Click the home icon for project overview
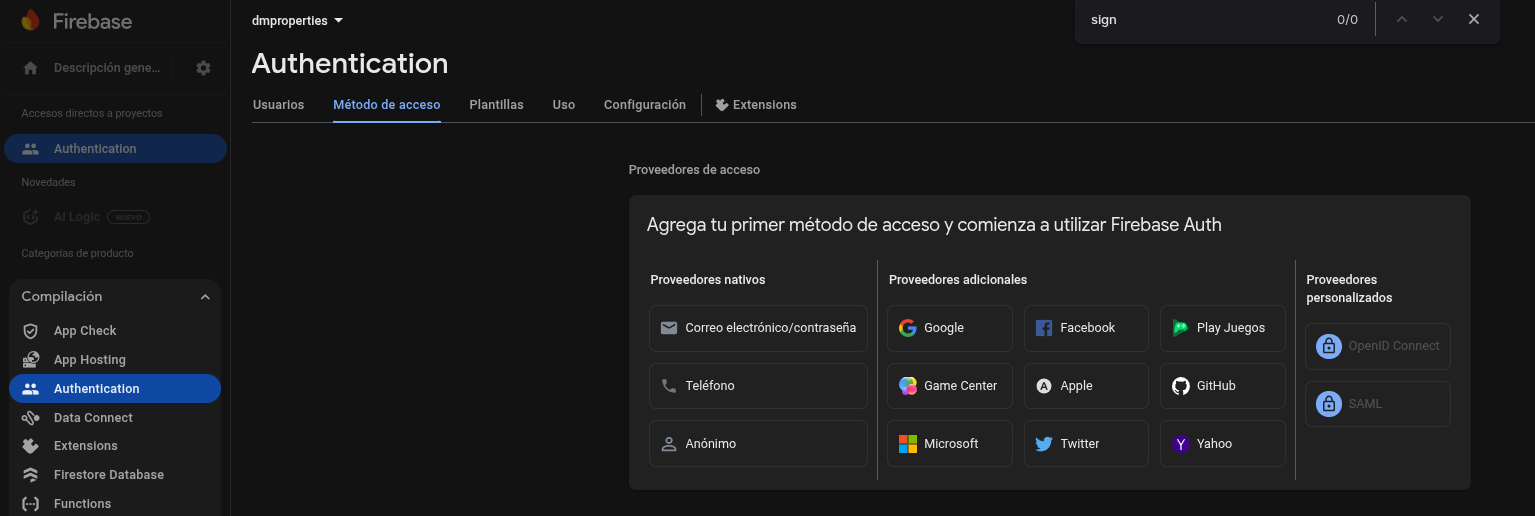The width and height of the screenshot is (1535, 516). coord(30,68)
